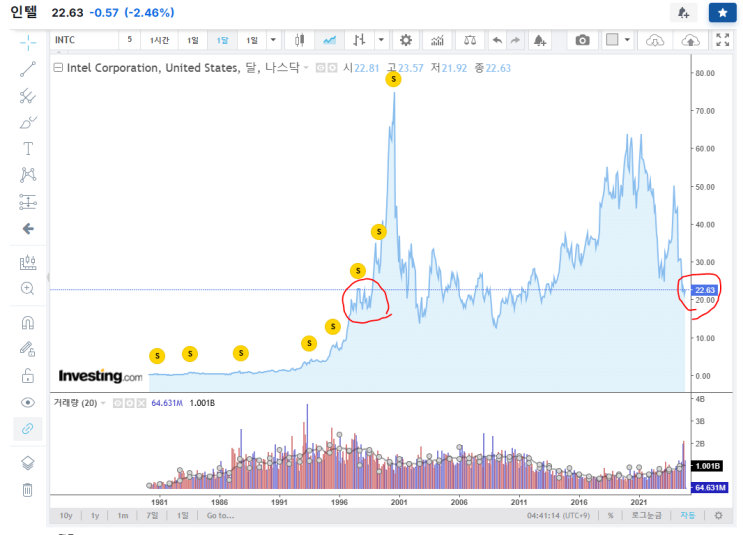The width and height of the screenshot is (743, 535).
Task: Toggle magnet mode
Action: (27, 323)
